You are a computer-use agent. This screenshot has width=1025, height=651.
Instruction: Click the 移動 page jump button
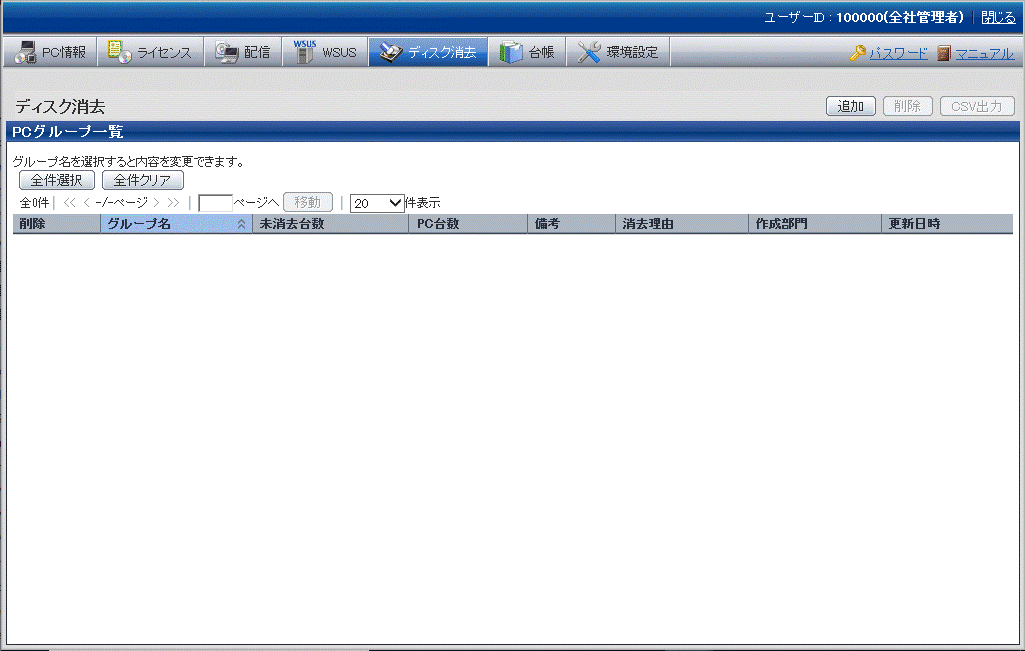(308, 202)
